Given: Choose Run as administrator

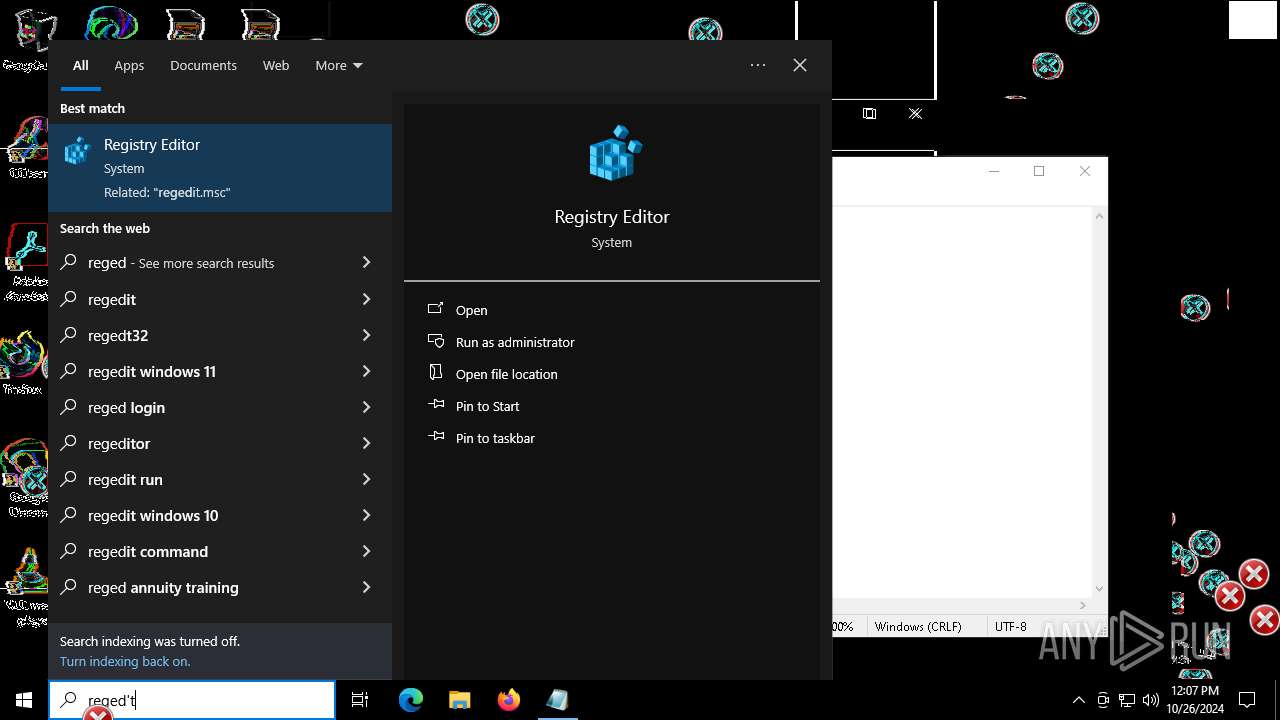Looking at the screenshot, I should pyautogui.click(x=515, y=342).
